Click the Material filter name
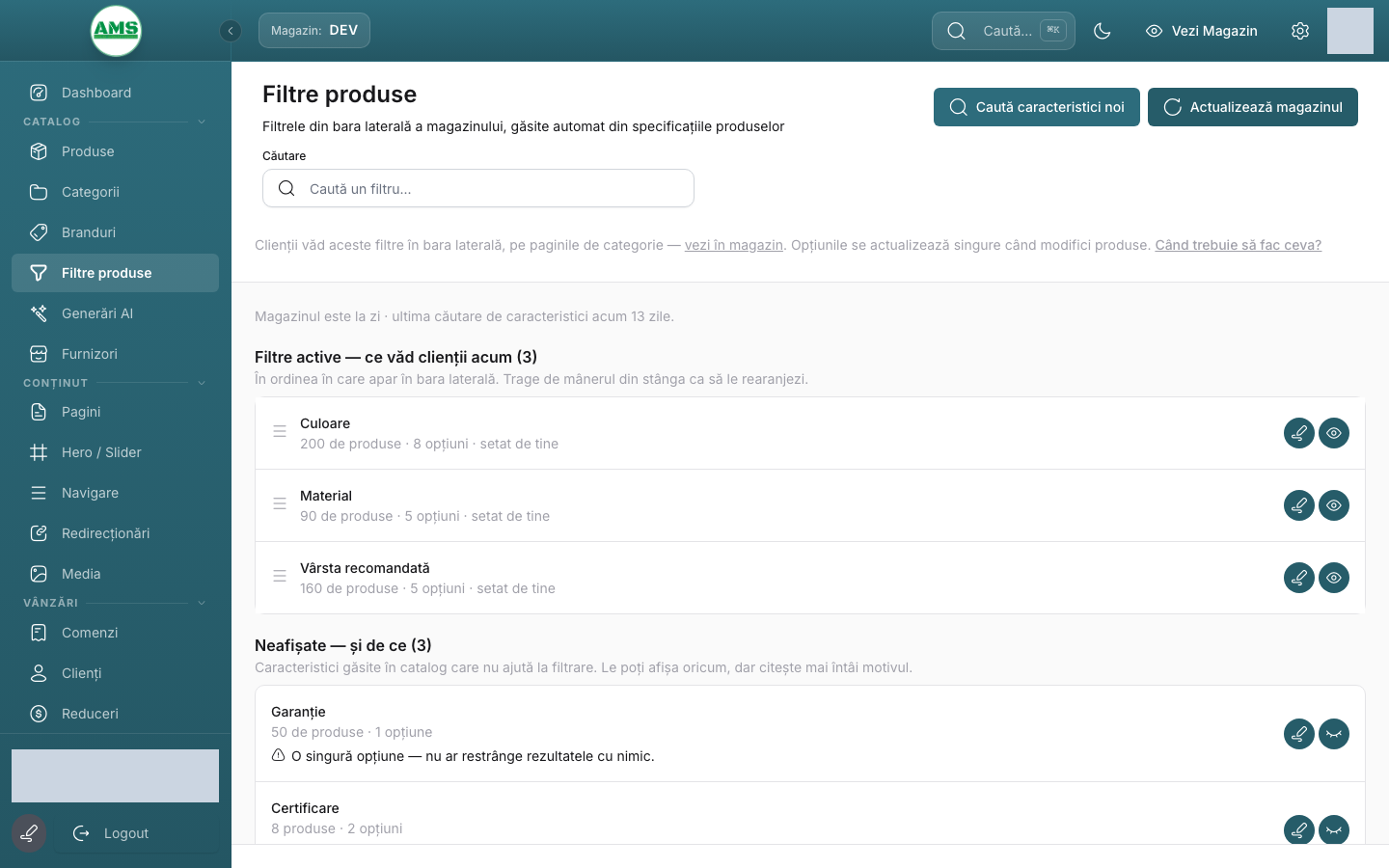1389x868 pixels. (x=326, y=496)
